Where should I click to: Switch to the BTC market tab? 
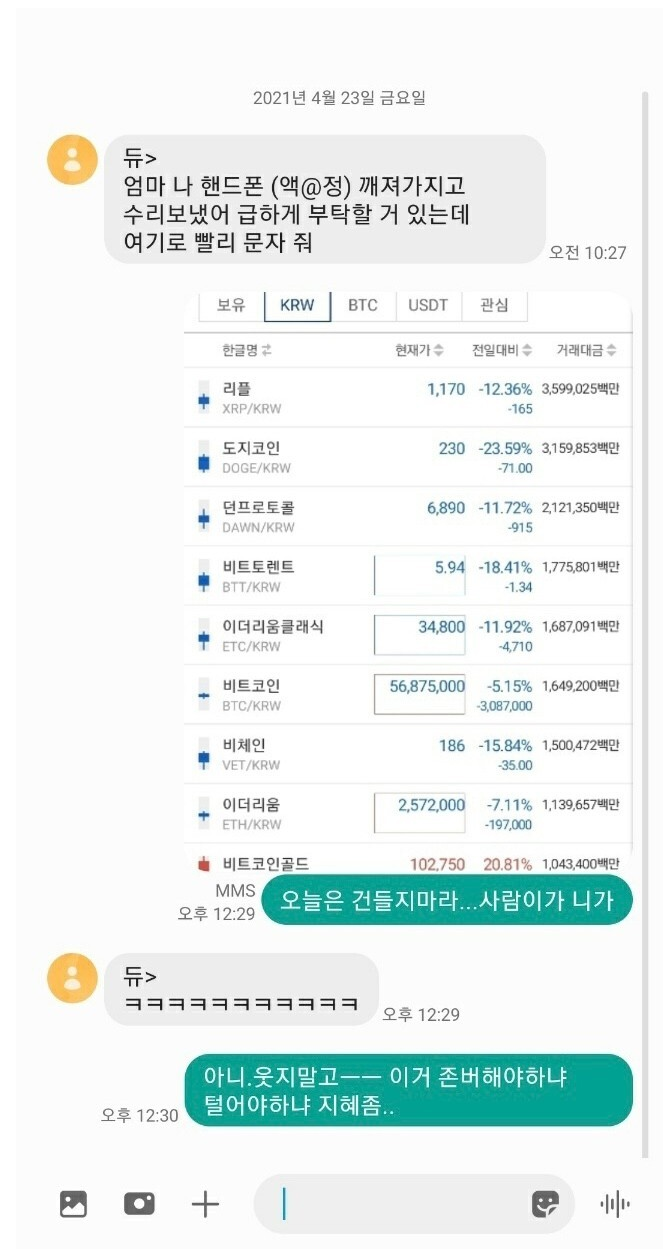click(362, 305)
